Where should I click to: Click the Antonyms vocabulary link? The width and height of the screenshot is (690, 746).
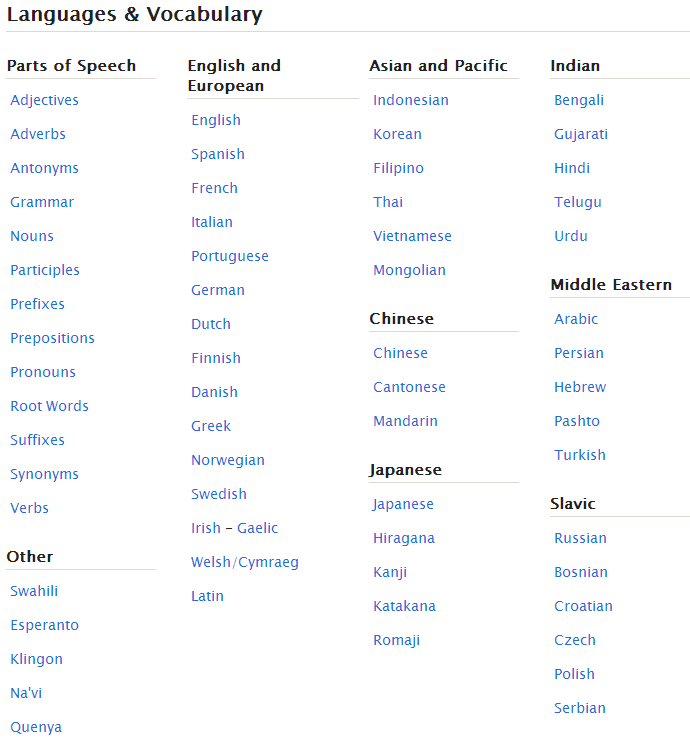click(x=44, y=168)
